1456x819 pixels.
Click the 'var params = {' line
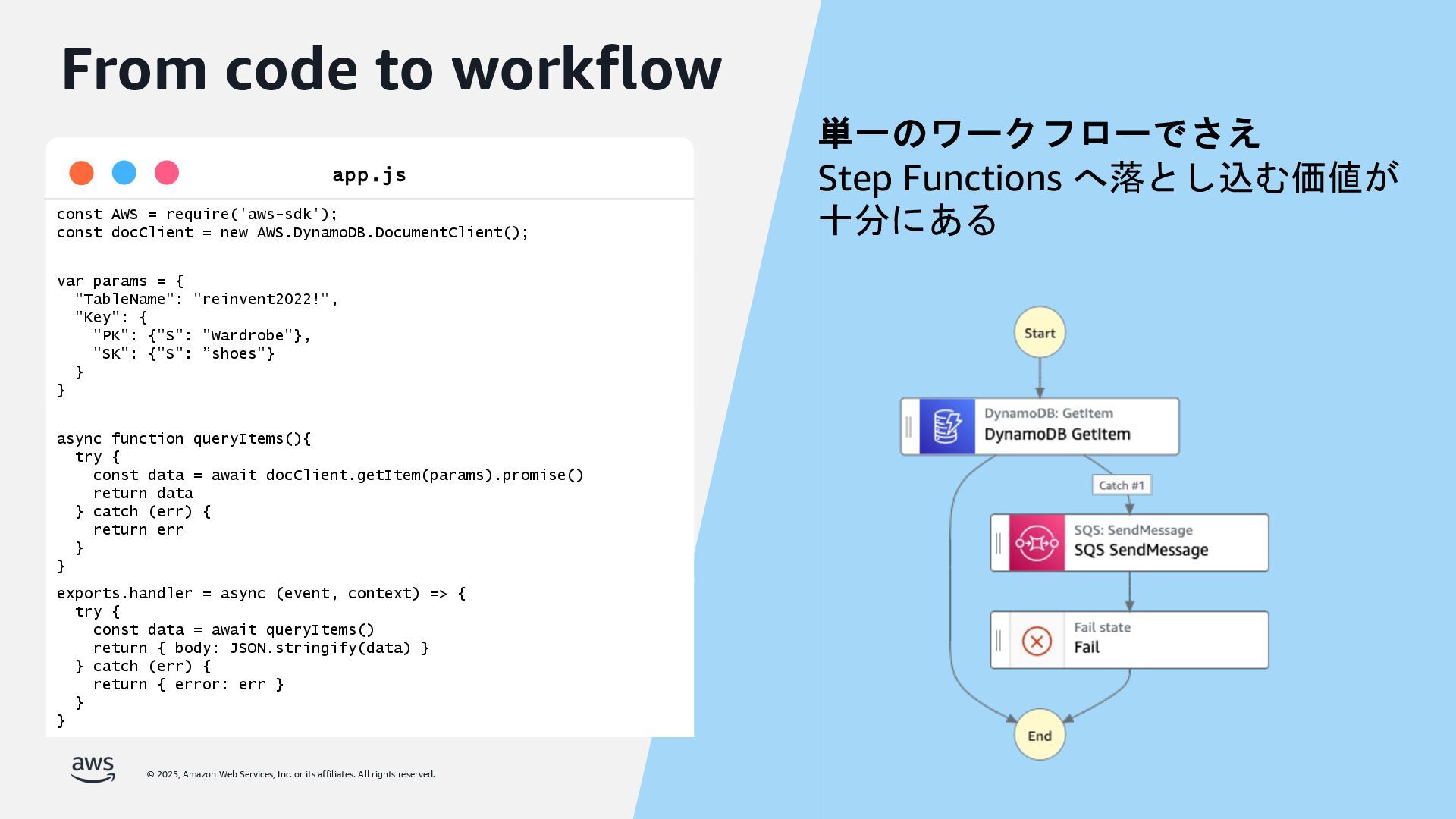tap(120, 281)
